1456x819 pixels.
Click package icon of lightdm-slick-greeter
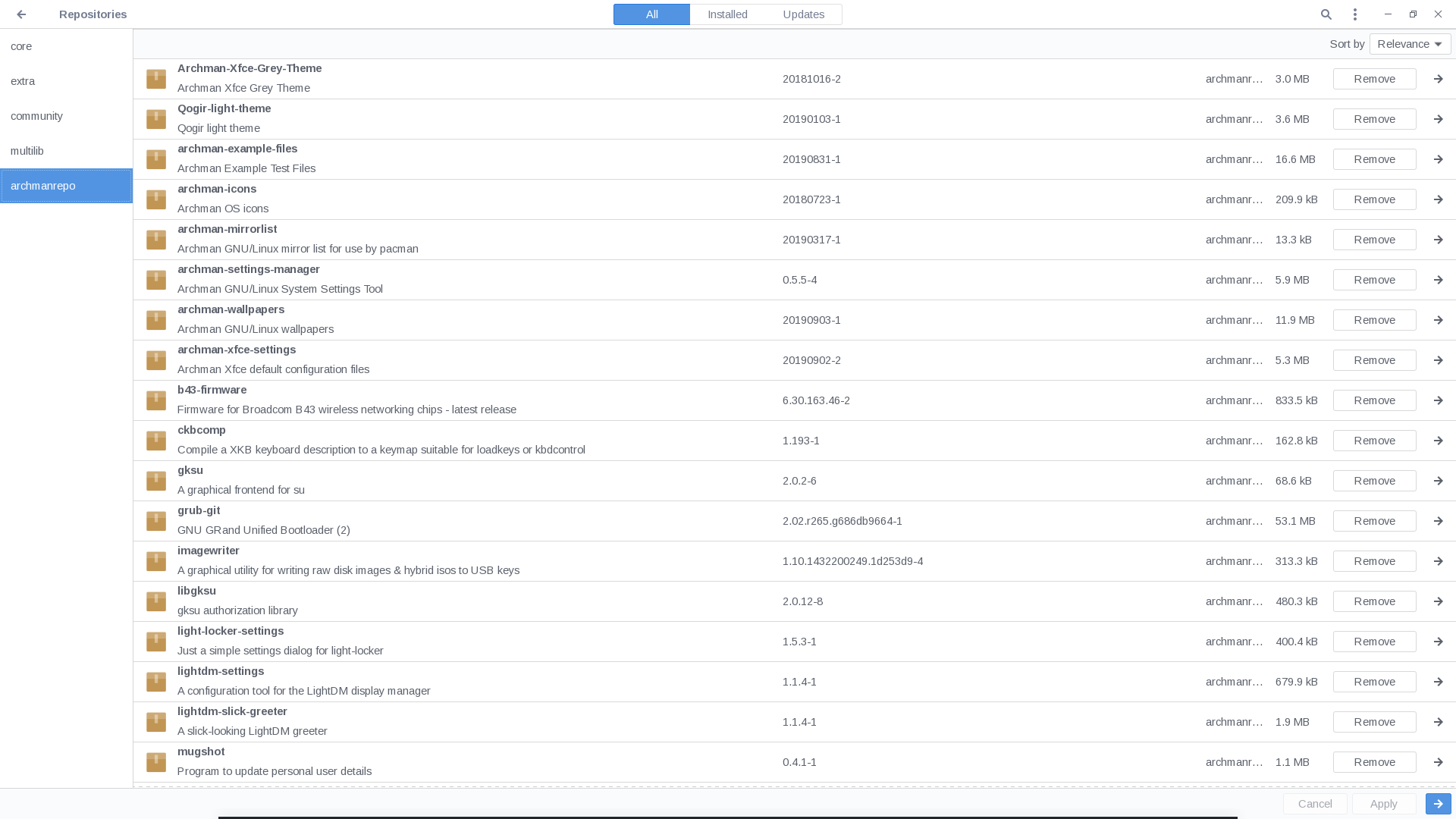tap(156, 722)
